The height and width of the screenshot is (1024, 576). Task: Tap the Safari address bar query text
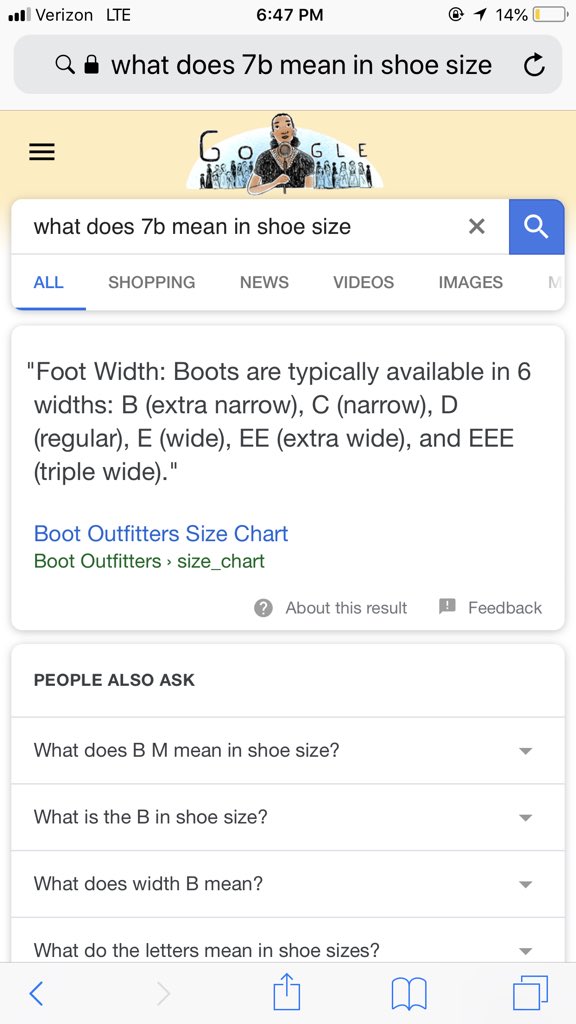click(x=301, y=65)
